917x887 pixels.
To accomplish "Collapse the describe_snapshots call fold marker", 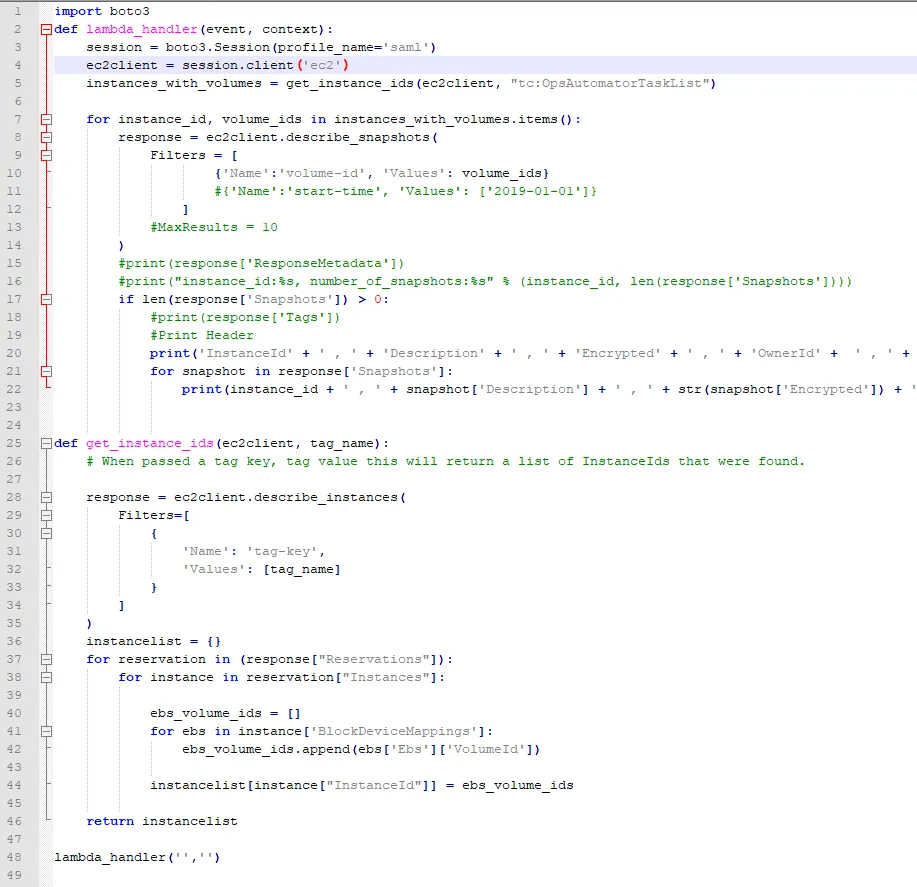I will (x=47, y=137).
